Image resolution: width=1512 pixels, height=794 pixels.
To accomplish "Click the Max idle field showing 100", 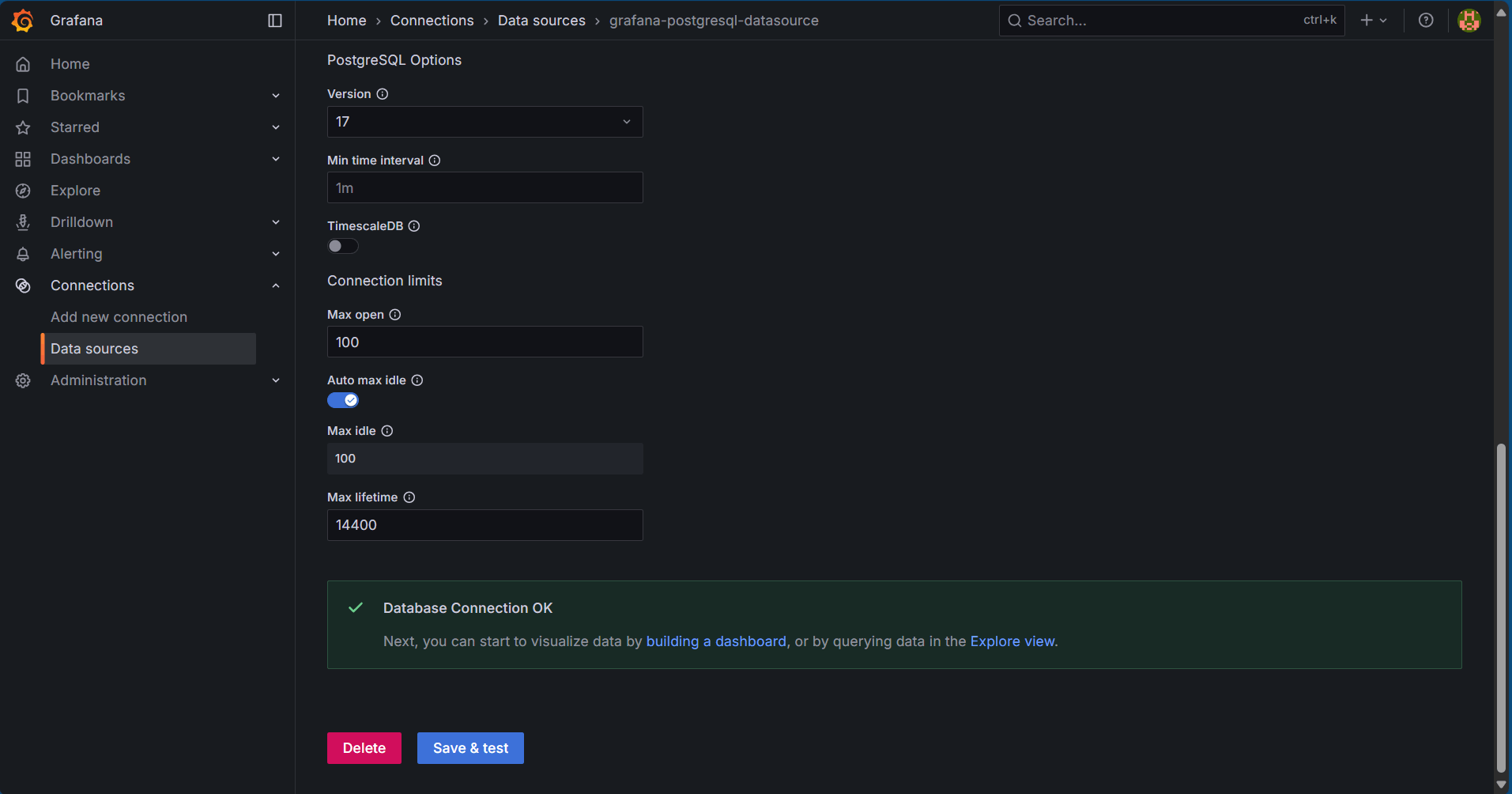I will tap(485, 459).
